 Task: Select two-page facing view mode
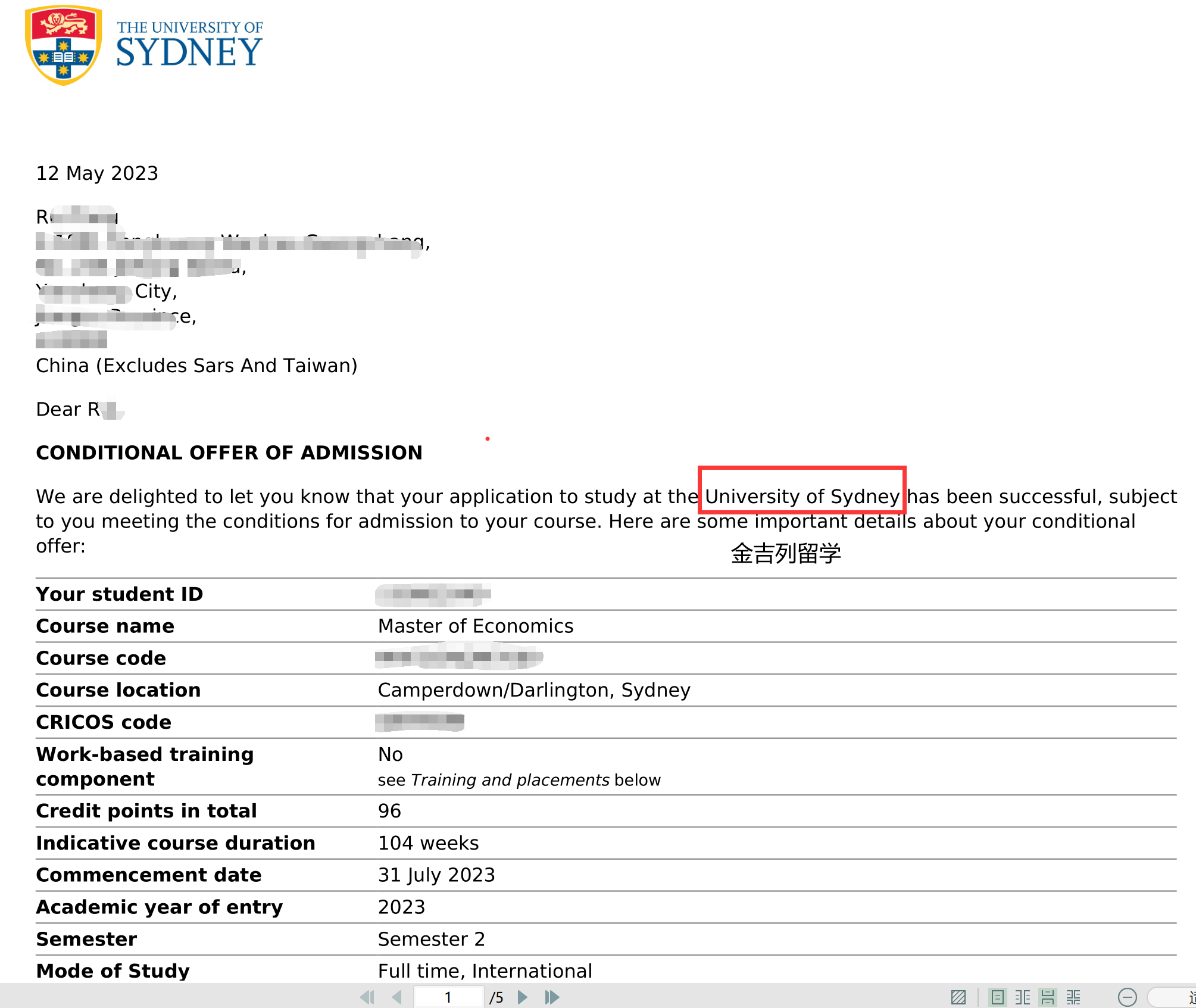1023,997
